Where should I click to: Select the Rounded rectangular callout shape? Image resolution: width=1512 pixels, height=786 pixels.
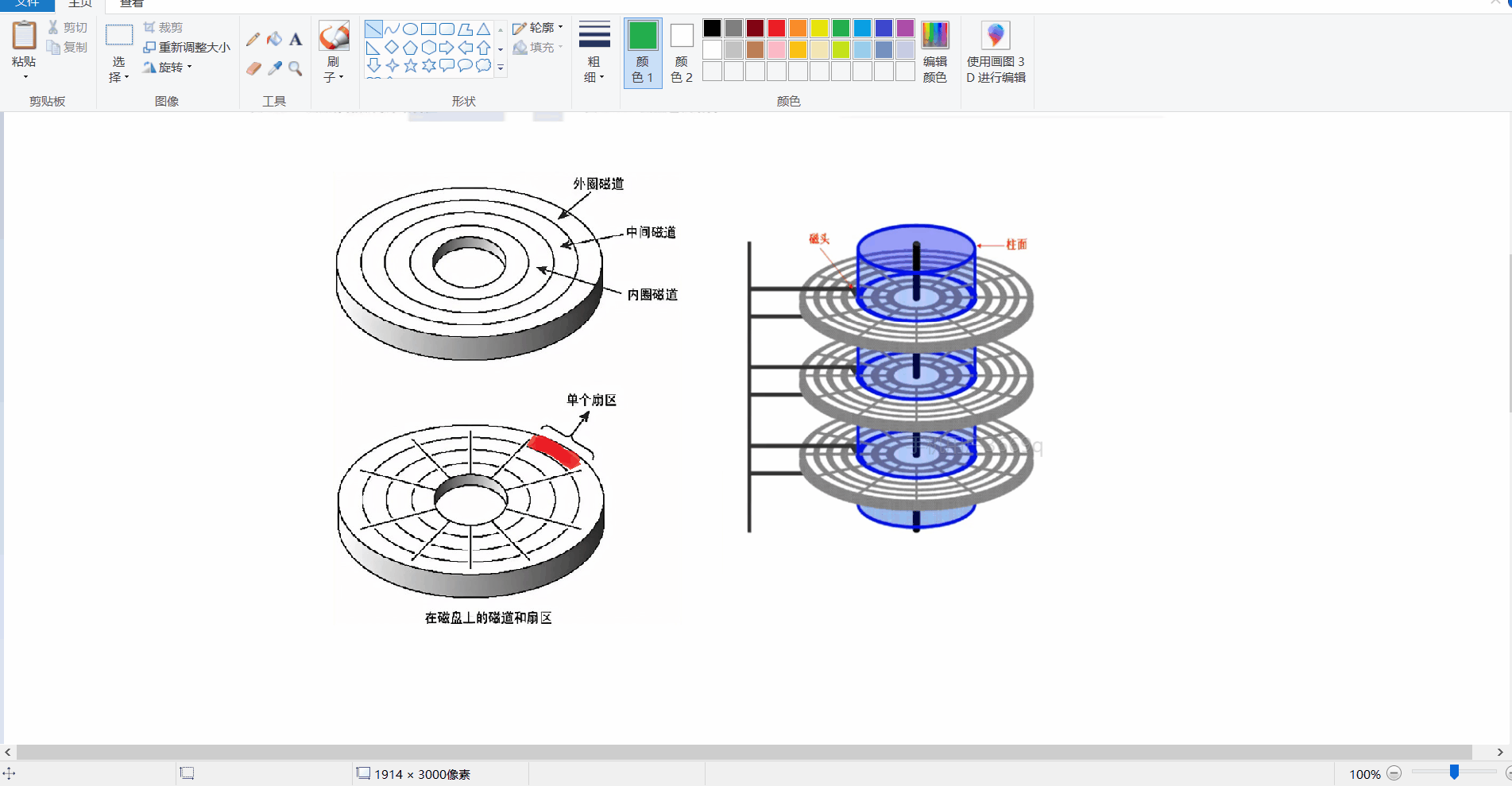point(447,66)
